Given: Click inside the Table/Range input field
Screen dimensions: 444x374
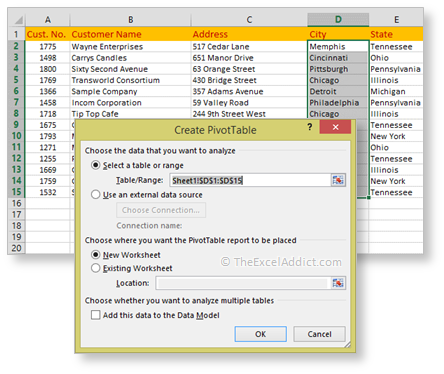Looking at the screenshot, I should pyautogui.click(x=250, y=180).
